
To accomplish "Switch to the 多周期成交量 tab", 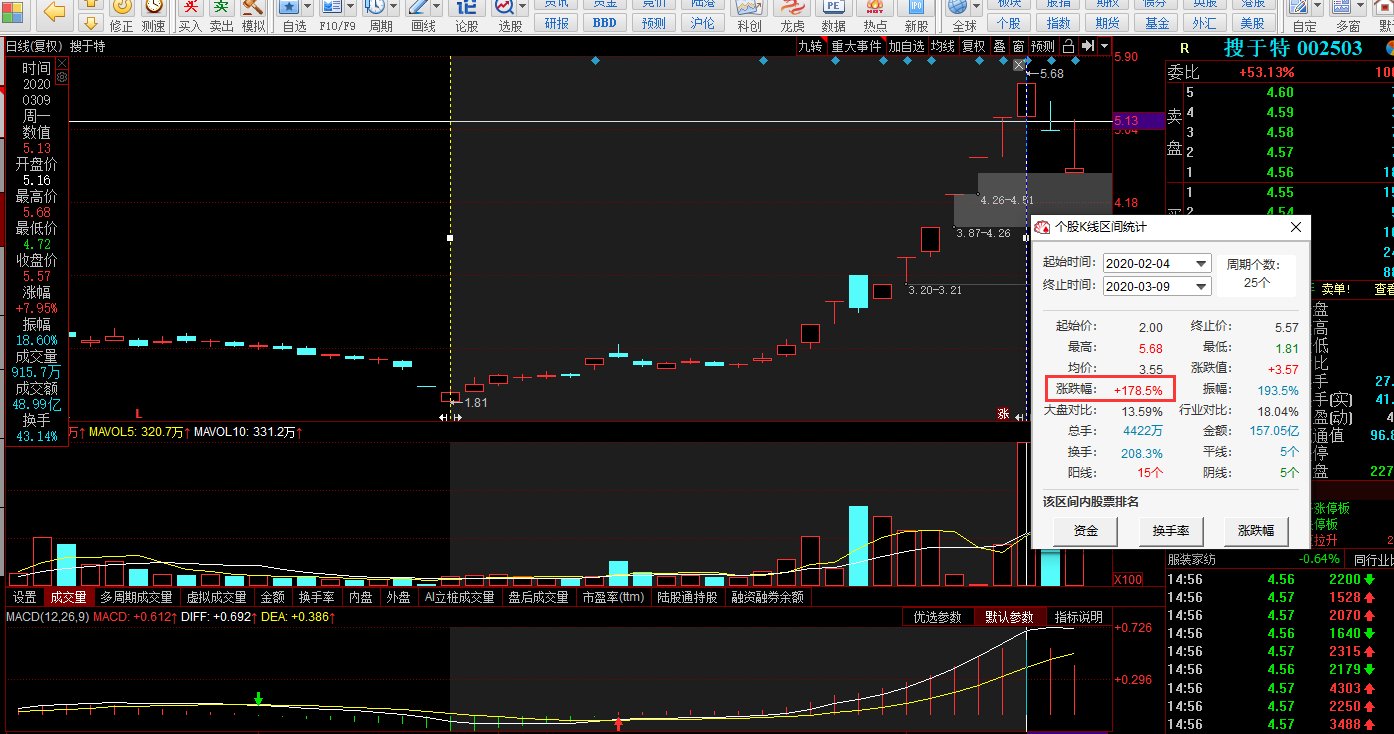I will click(x=136, y=597).
